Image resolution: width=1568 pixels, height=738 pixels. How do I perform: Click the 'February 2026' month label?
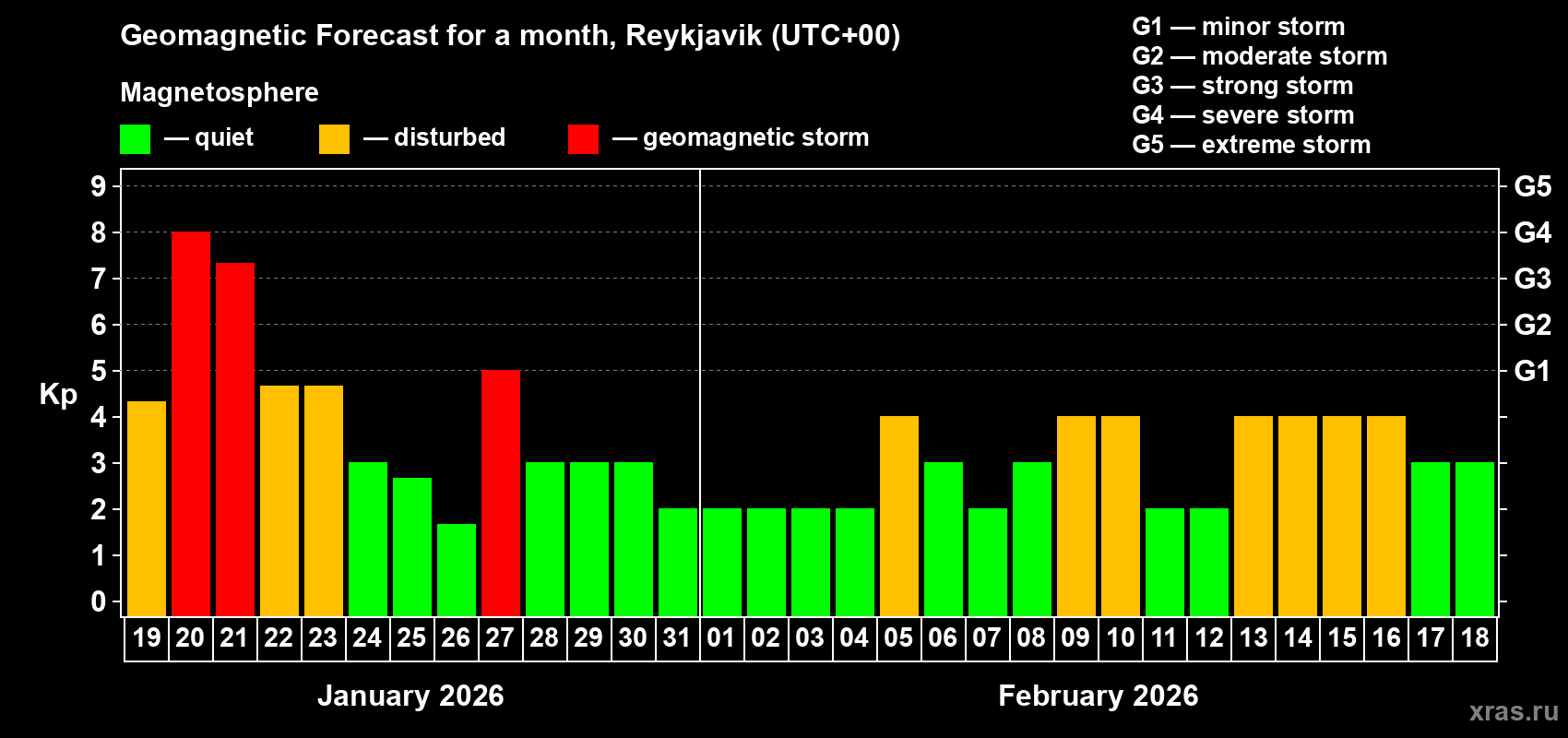(1099, 696)
